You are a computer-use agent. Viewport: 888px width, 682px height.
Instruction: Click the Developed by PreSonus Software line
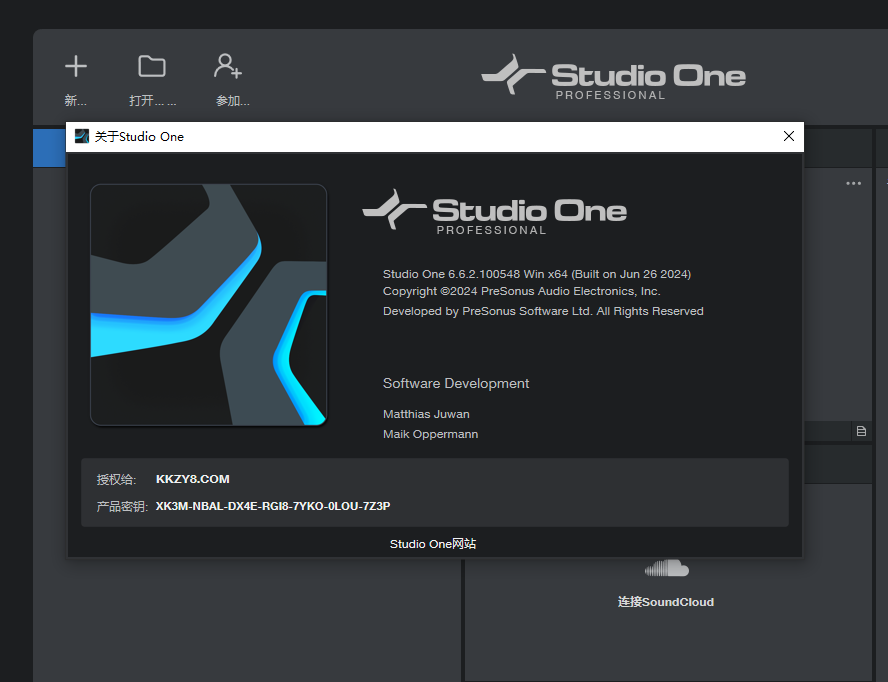(x=543, y=311)
